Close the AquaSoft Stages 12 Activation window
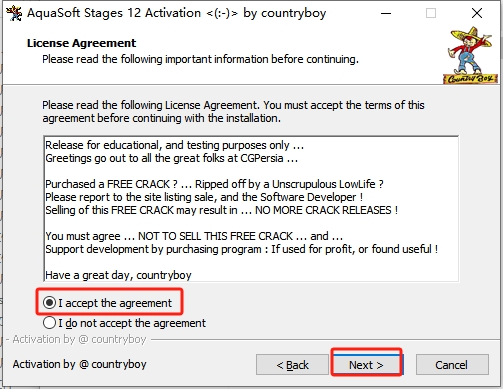 pos(477,13)
